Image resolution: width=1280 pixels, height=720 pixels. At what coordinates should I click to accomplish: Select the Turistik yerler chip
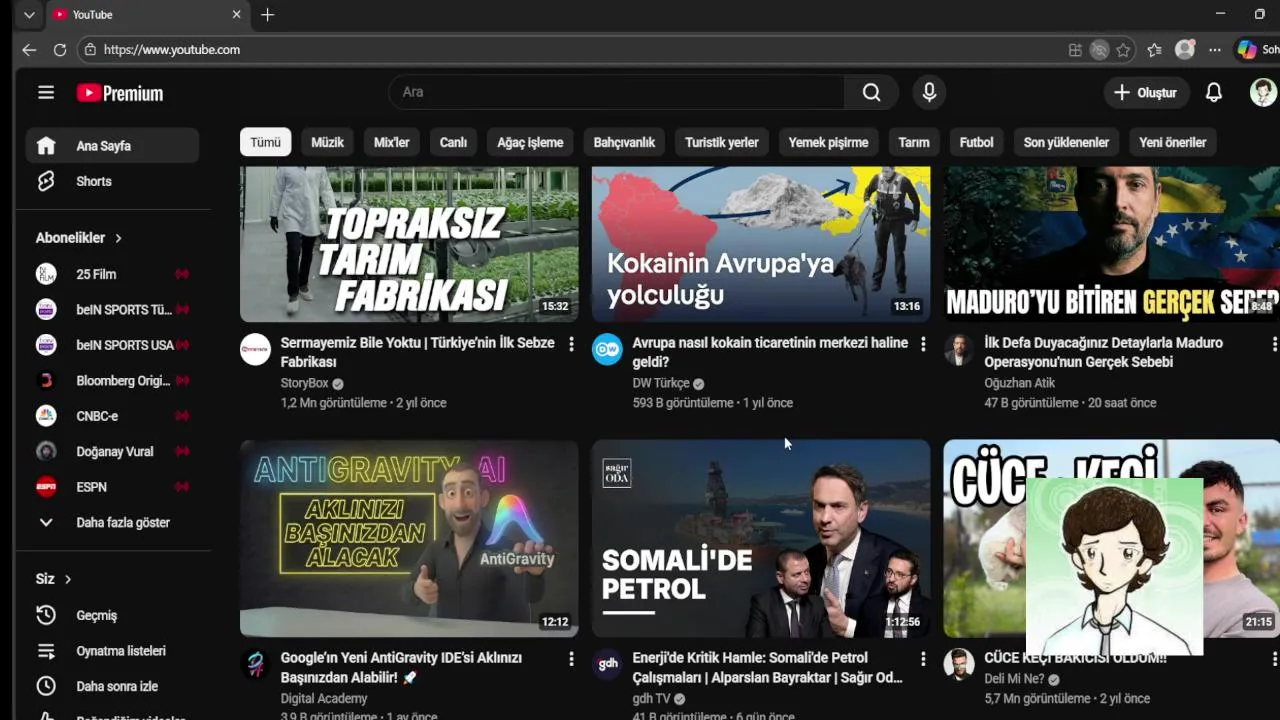pos(721,142)
